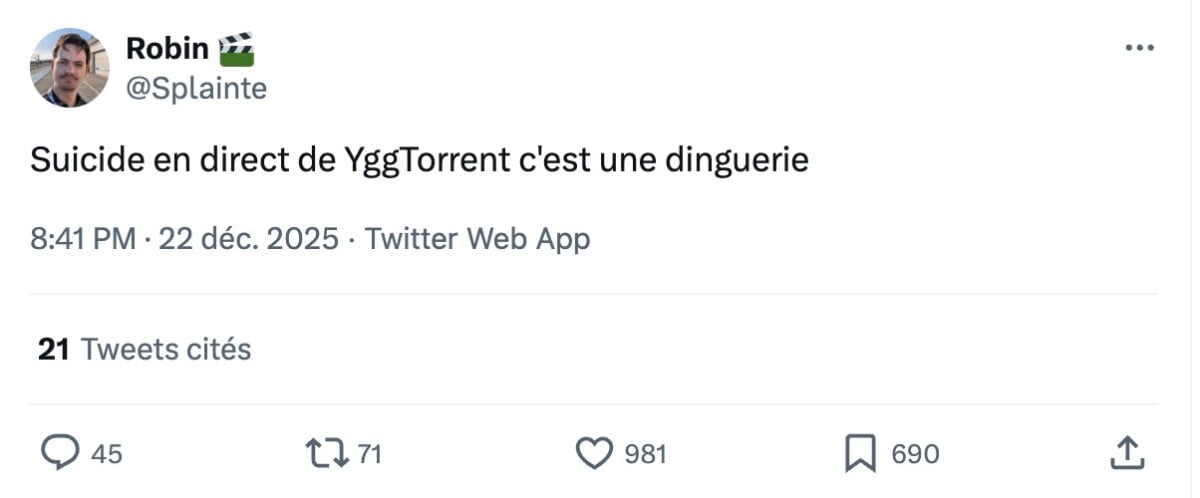Reply to the tweet via speech bubble icon

[60, 454]
